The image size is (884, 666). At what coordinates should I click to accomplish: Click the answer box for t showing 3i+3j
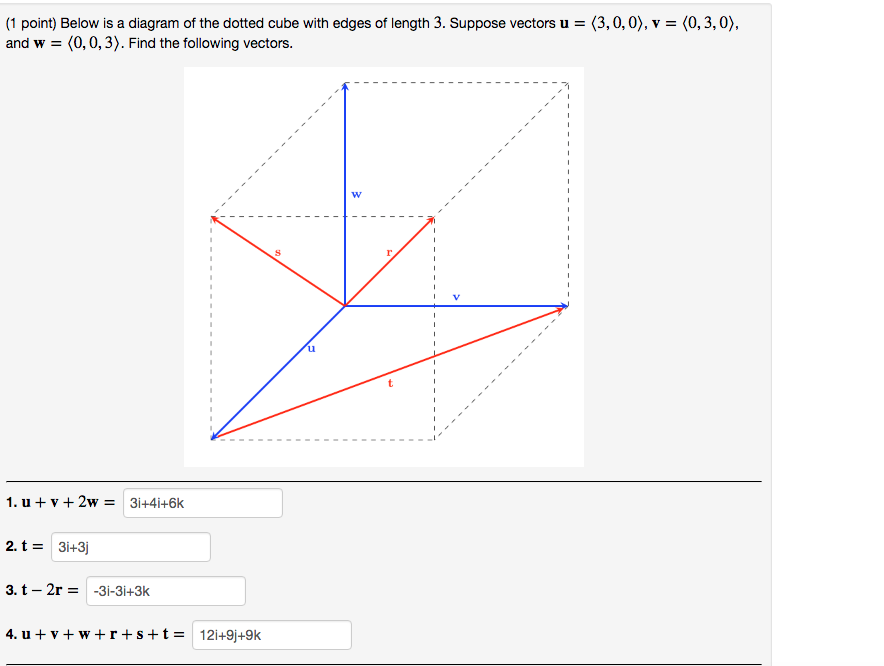pyautogui.click(x=130, y=547)
